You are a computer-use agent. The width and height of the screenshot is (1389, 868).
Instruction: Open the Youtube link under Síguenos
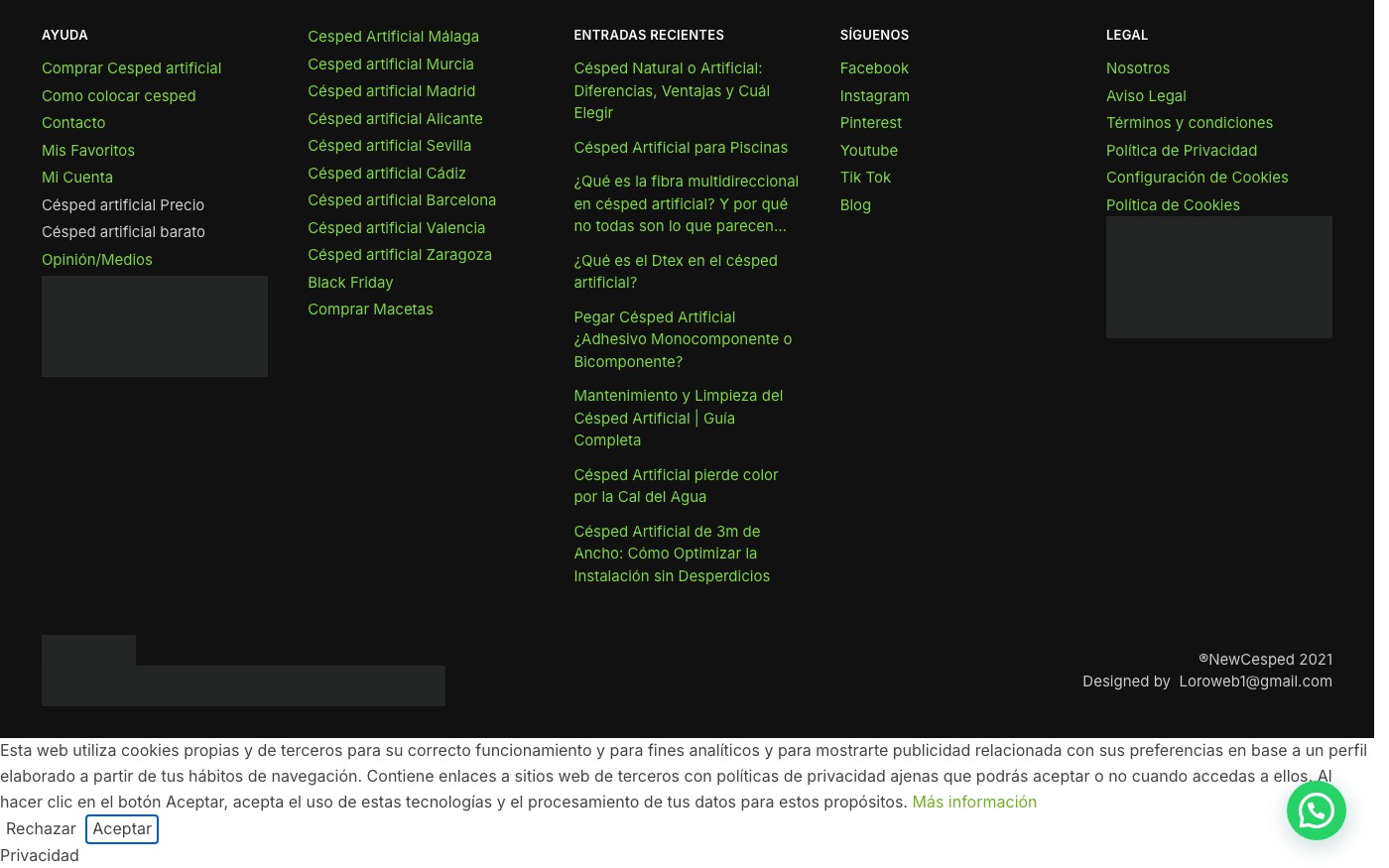[868, 151]
